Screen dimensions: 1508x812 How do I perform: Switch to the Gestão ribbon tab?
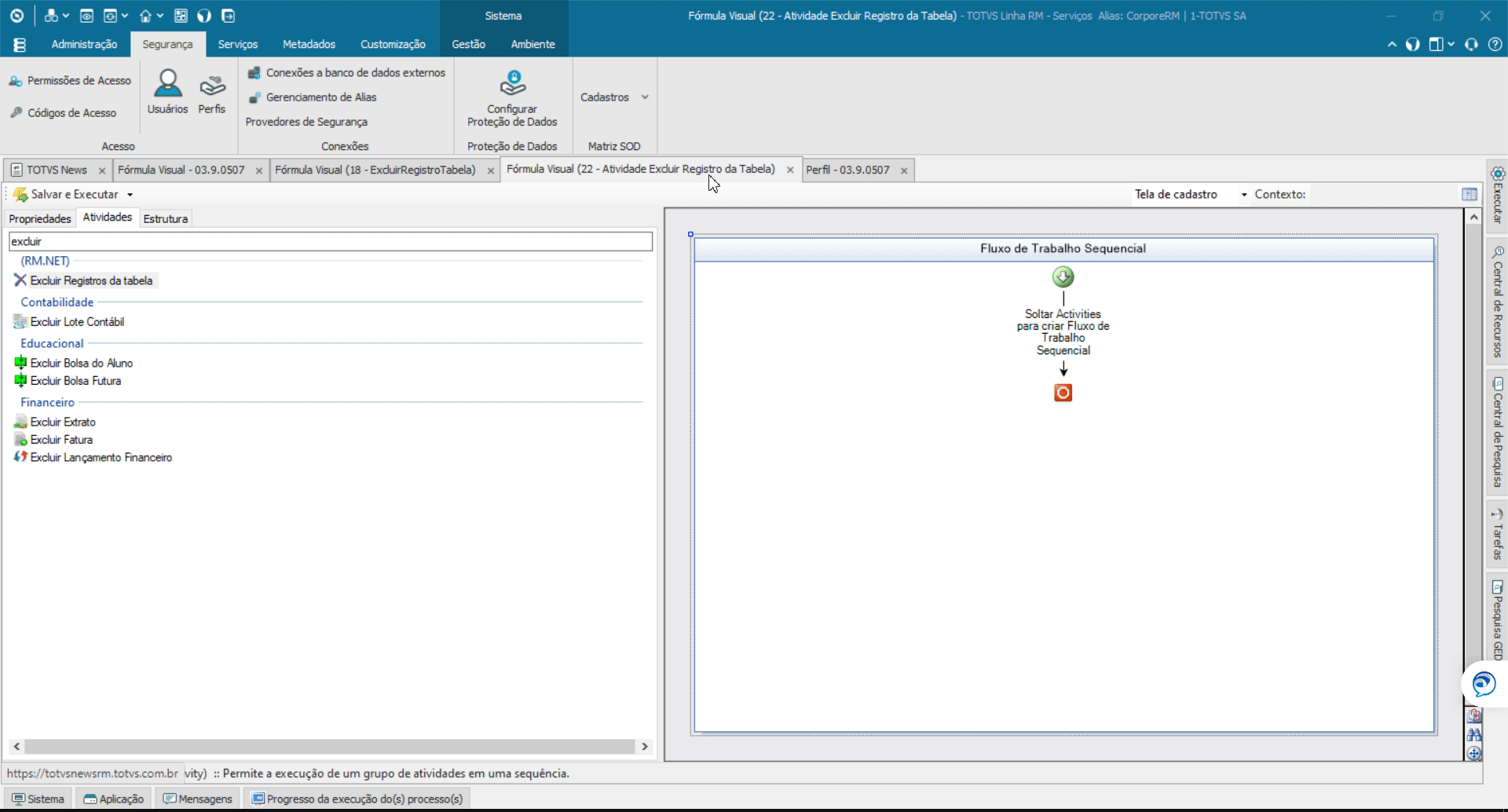(468, 45)
